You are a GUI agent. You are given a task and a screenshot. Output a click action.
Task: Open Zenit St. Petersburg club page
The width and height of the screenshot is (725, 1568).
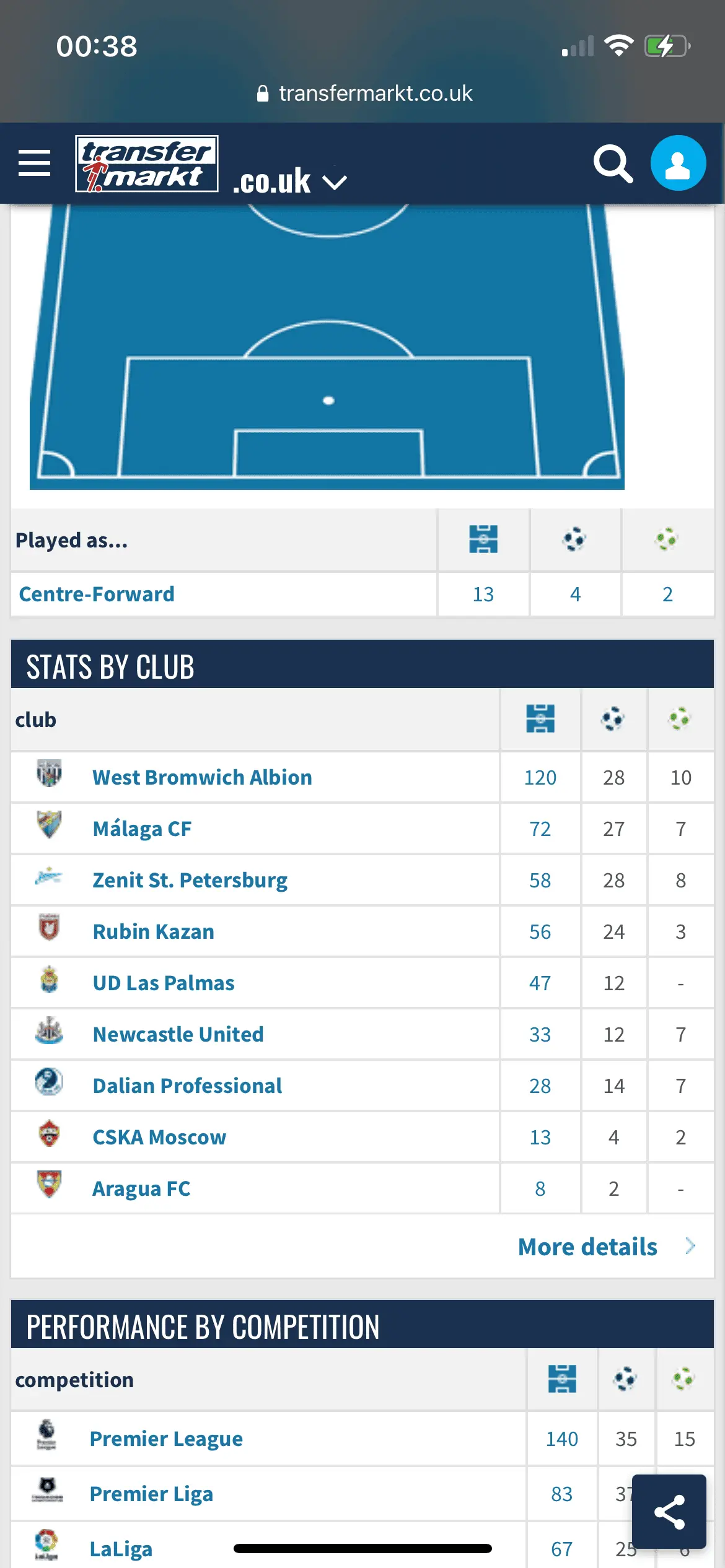[x=190, y=881]
